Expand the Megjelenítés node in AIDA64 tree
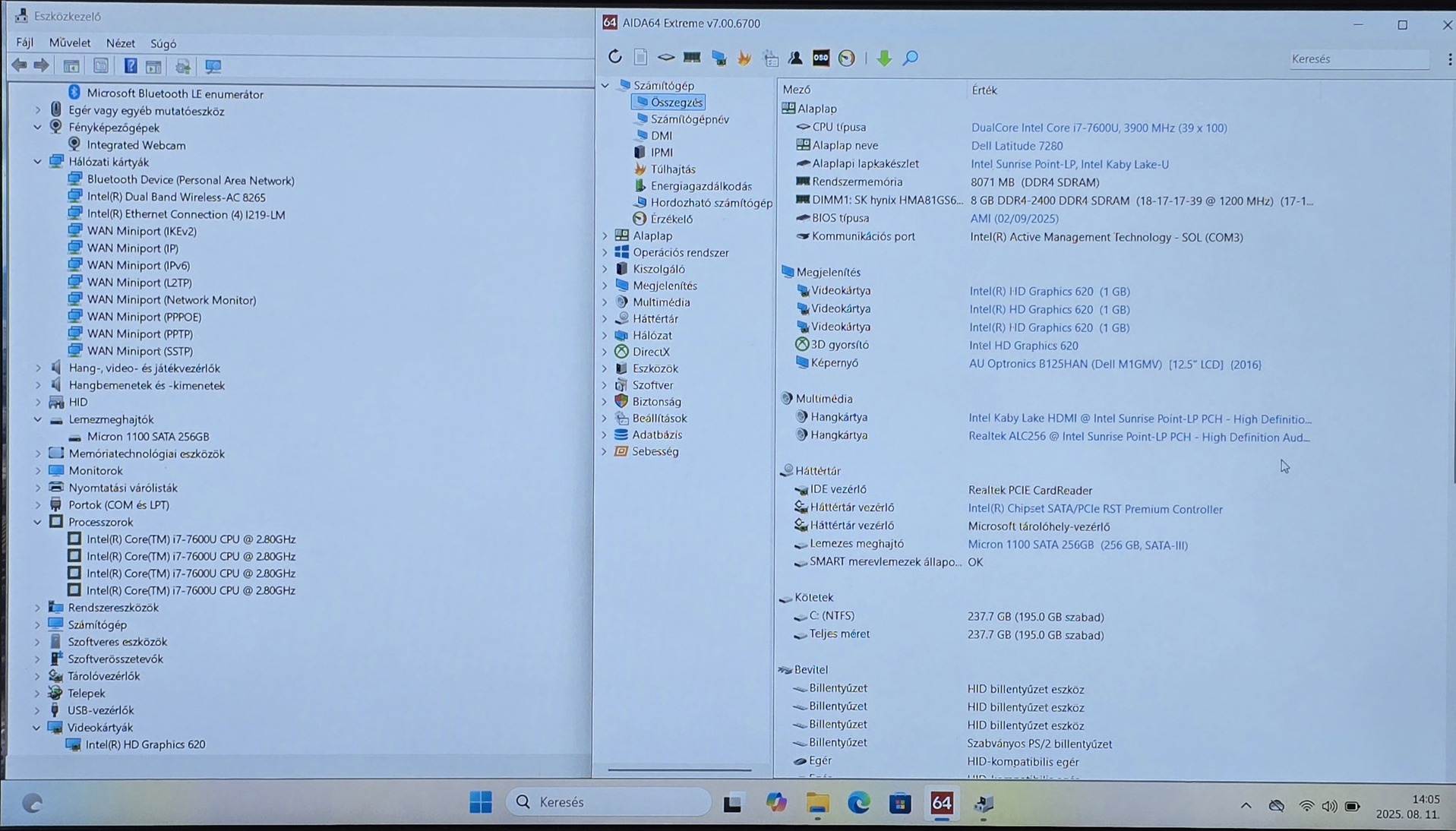Viewport: 1456px width, 831px height. point(605,286)
